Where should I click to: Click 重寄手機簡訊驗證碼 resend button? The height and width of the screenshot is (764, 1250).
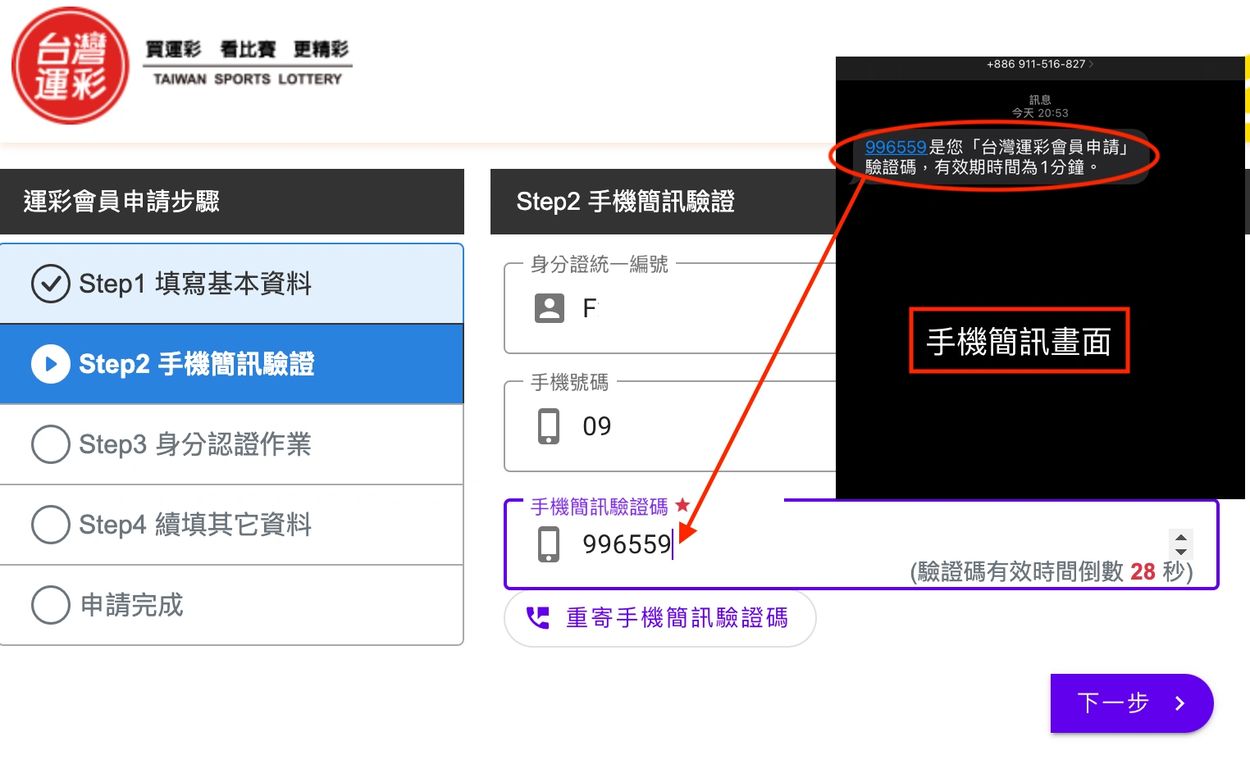click(x=660, y=618)
